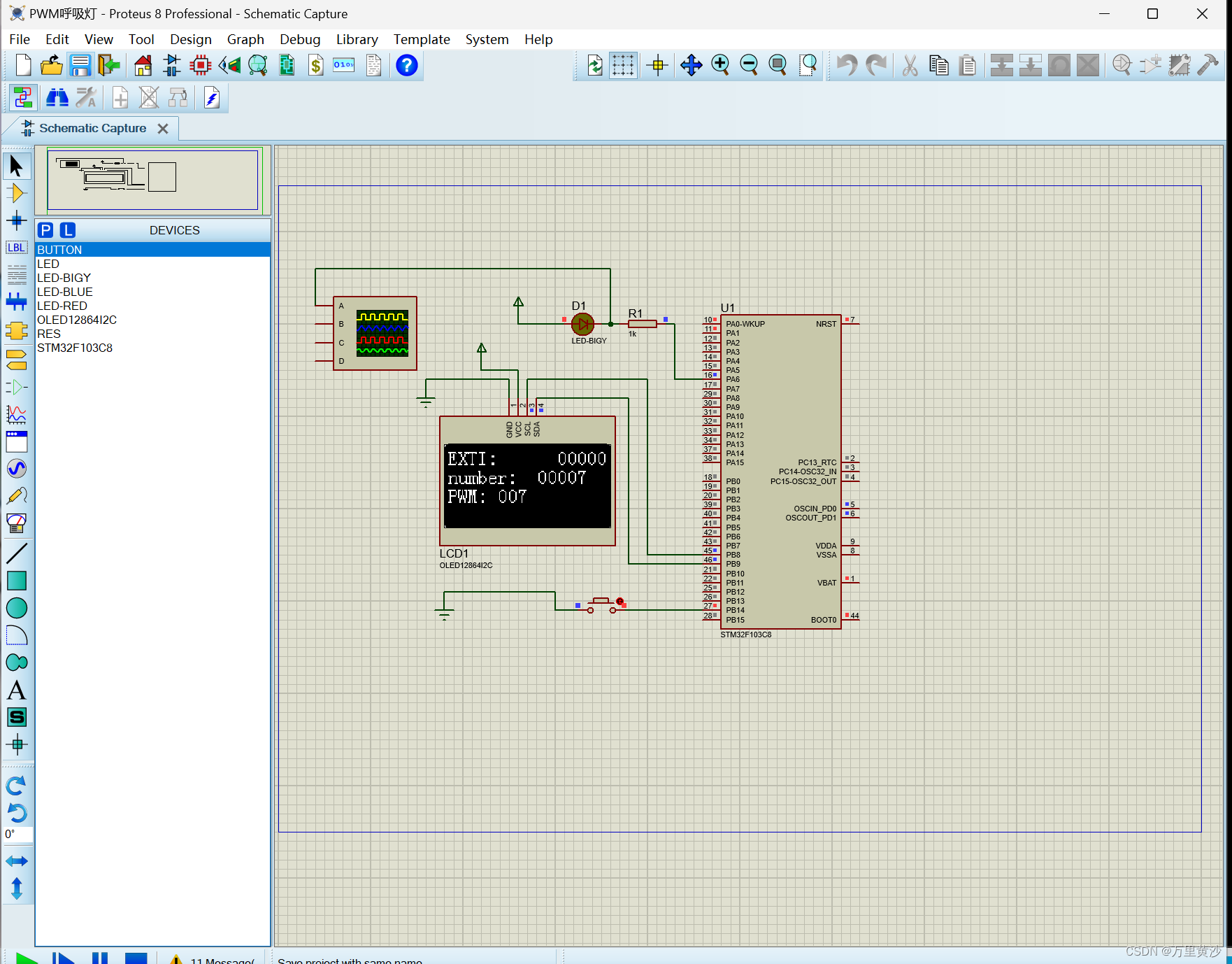Toggle the grid display button

(x=622, y=66)
